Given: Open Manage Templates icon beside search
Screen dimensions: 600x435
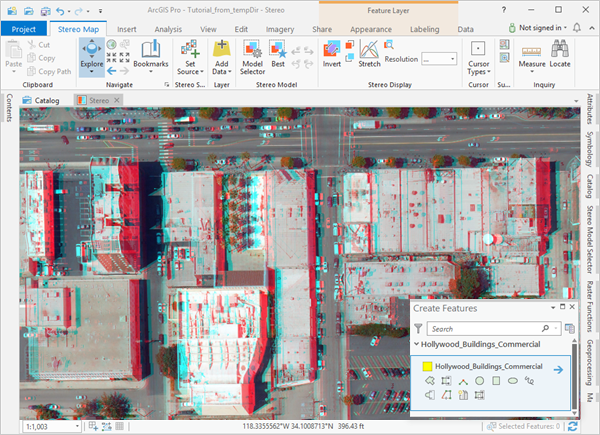Looking at the screenshot, I should point(569,329).
